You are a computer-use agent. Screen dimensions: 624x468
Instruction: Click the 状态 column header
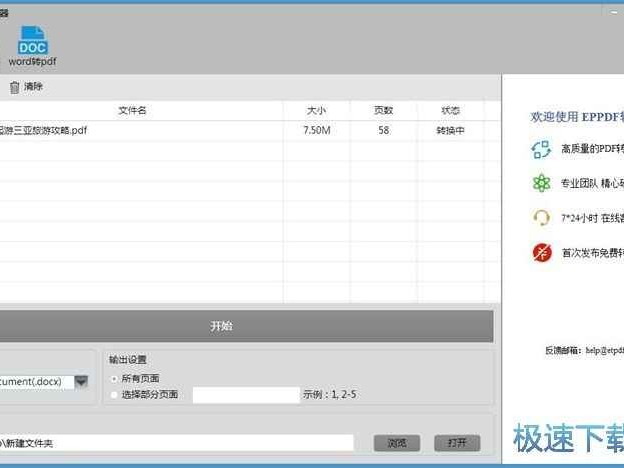[450, 111]
